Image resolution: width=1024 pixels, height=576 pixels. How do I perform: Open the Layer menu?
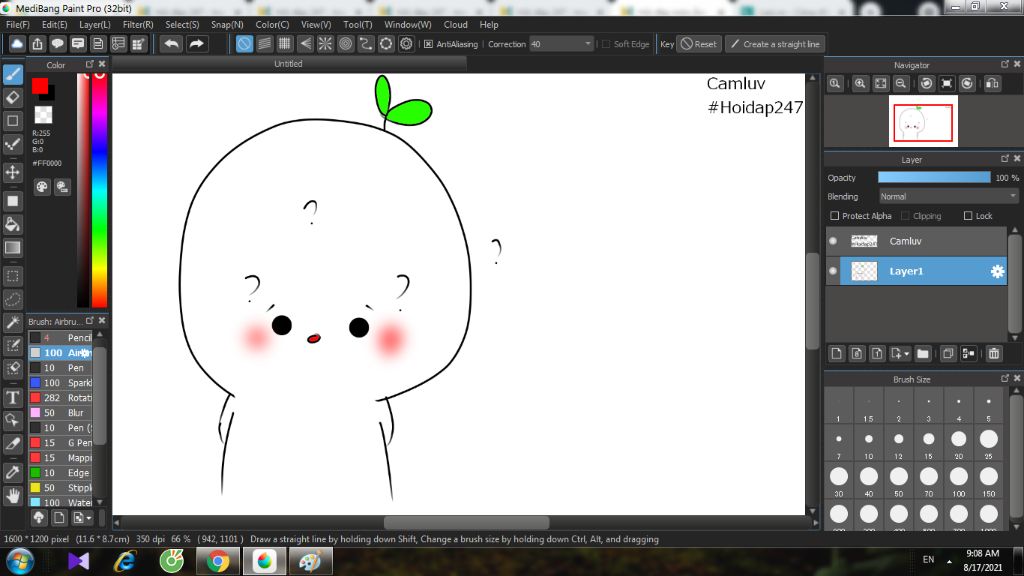(x=95, y=24)
